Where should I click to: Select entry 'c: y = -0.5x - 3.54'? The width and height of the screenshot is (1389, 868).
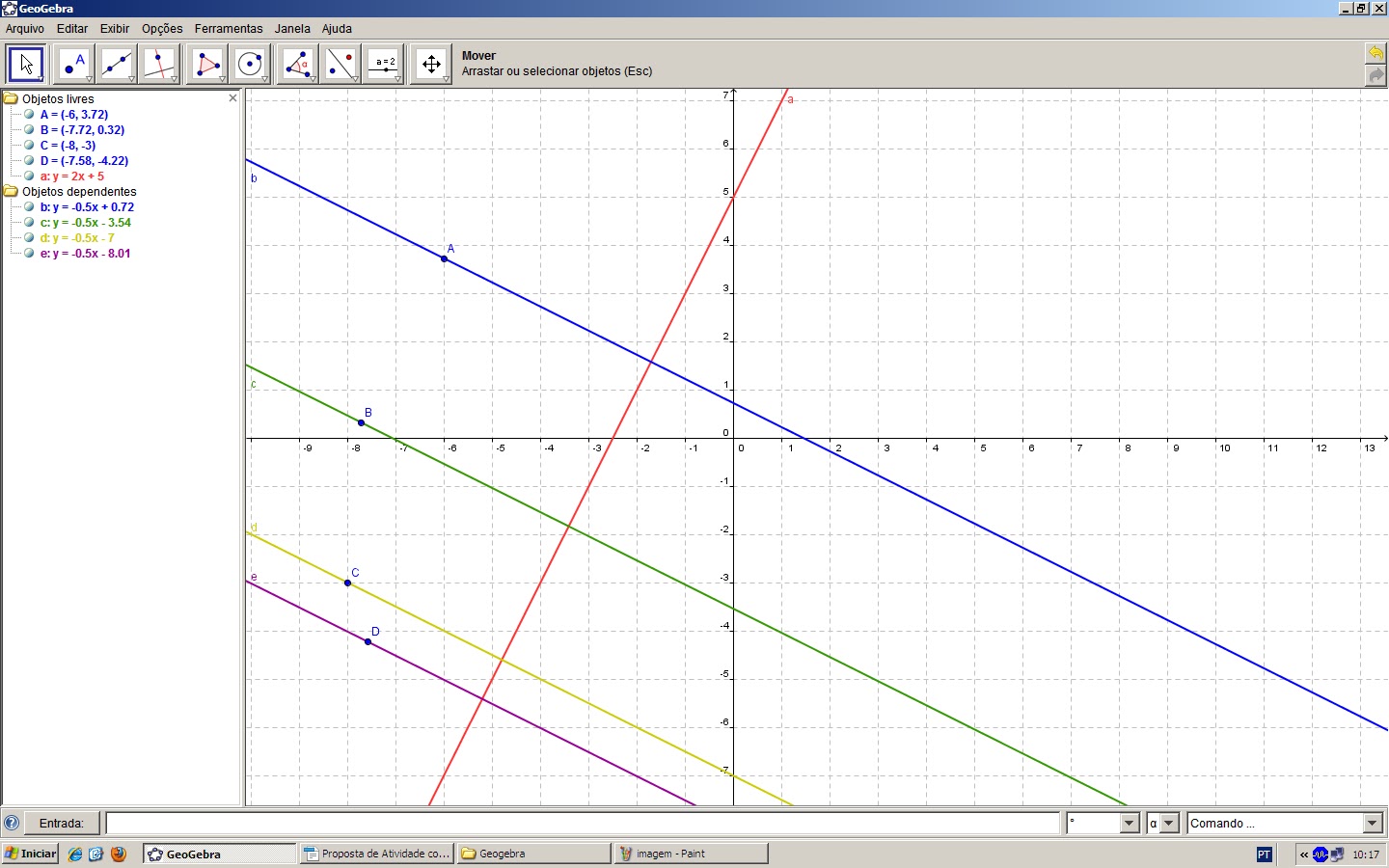point(86,223)
